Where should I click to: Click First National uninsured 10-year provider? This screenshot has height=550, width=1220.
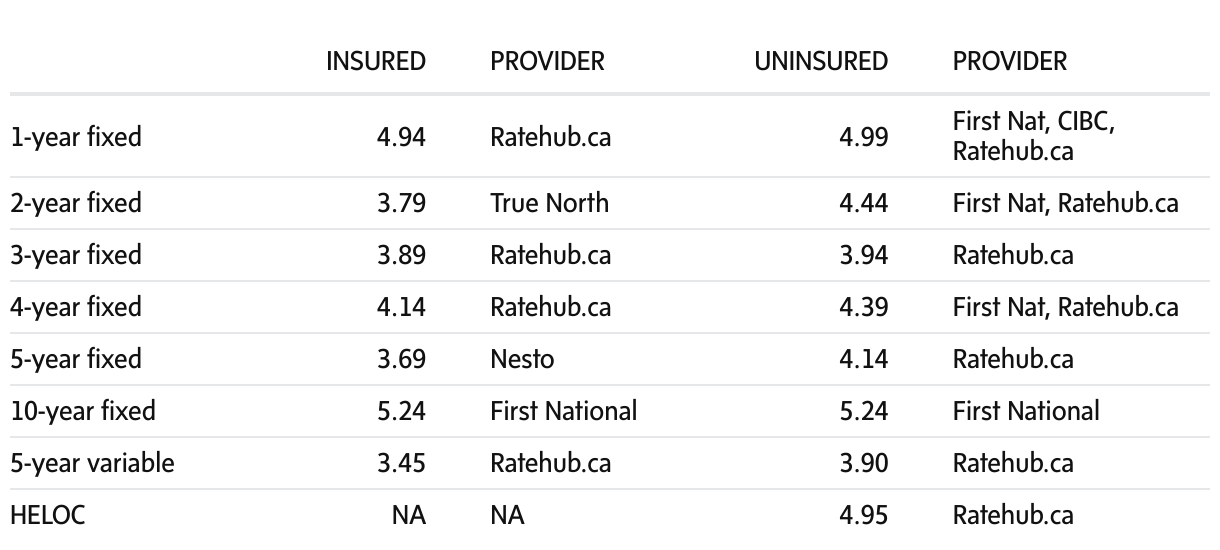click(x=1026, y=411)
